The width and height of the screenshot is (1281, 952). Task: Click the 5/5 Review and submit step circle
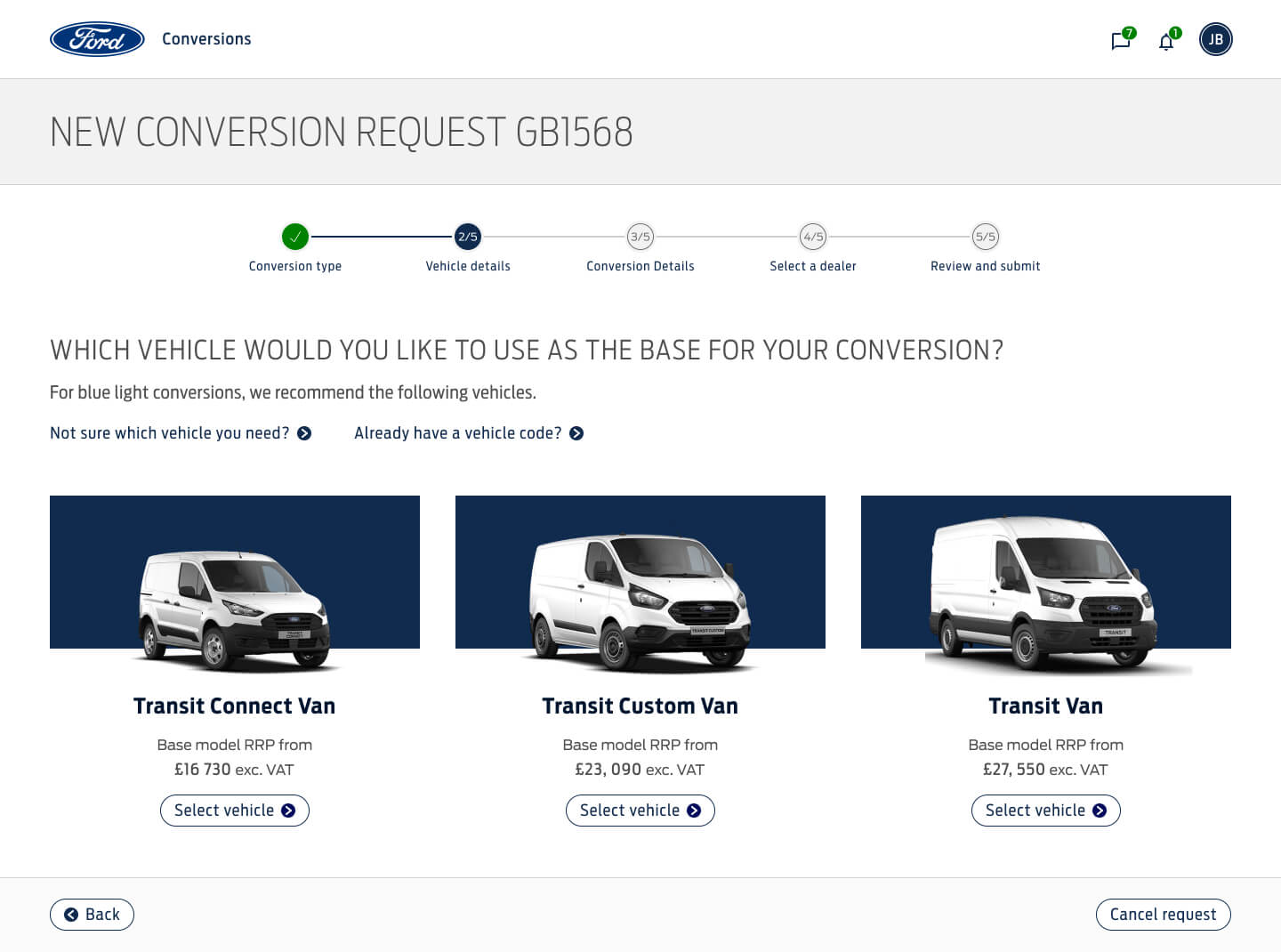(x=986, y=237)
